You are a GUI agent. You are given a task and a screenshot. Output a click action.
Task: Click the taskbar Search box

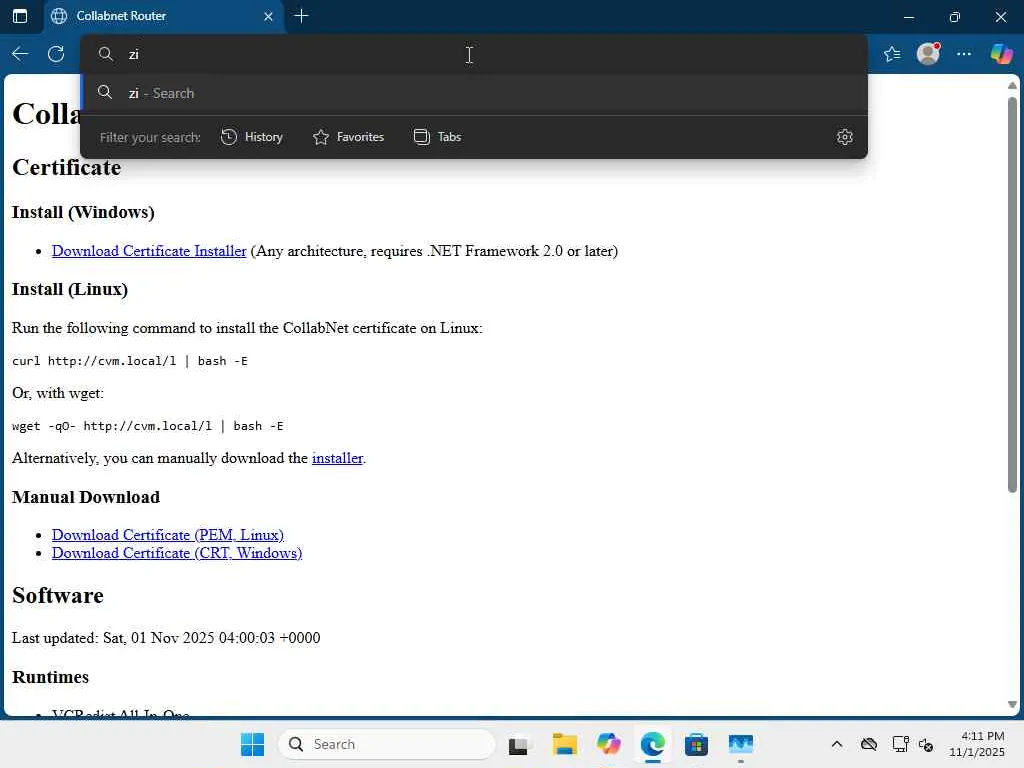tap(387, 744)
